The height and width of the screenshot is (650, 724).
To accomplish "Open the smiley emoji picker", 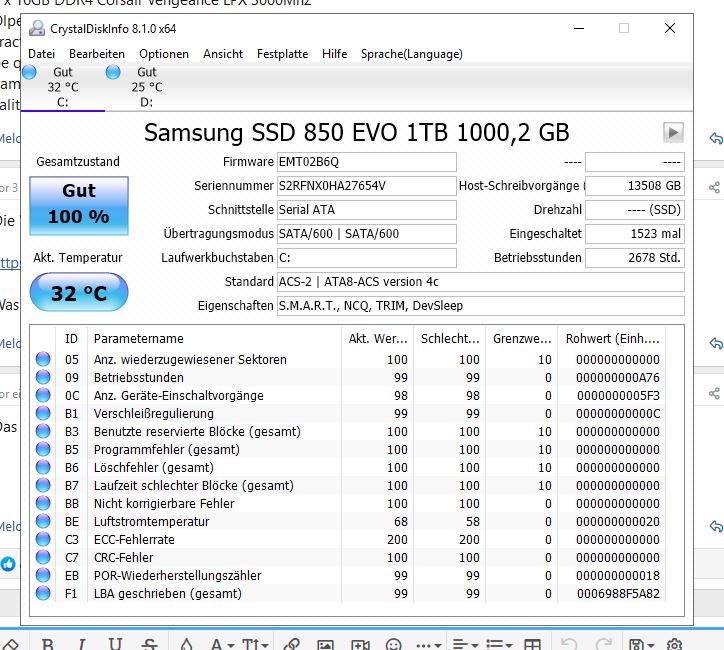I will pyautogui.click(x=394, y=644).
